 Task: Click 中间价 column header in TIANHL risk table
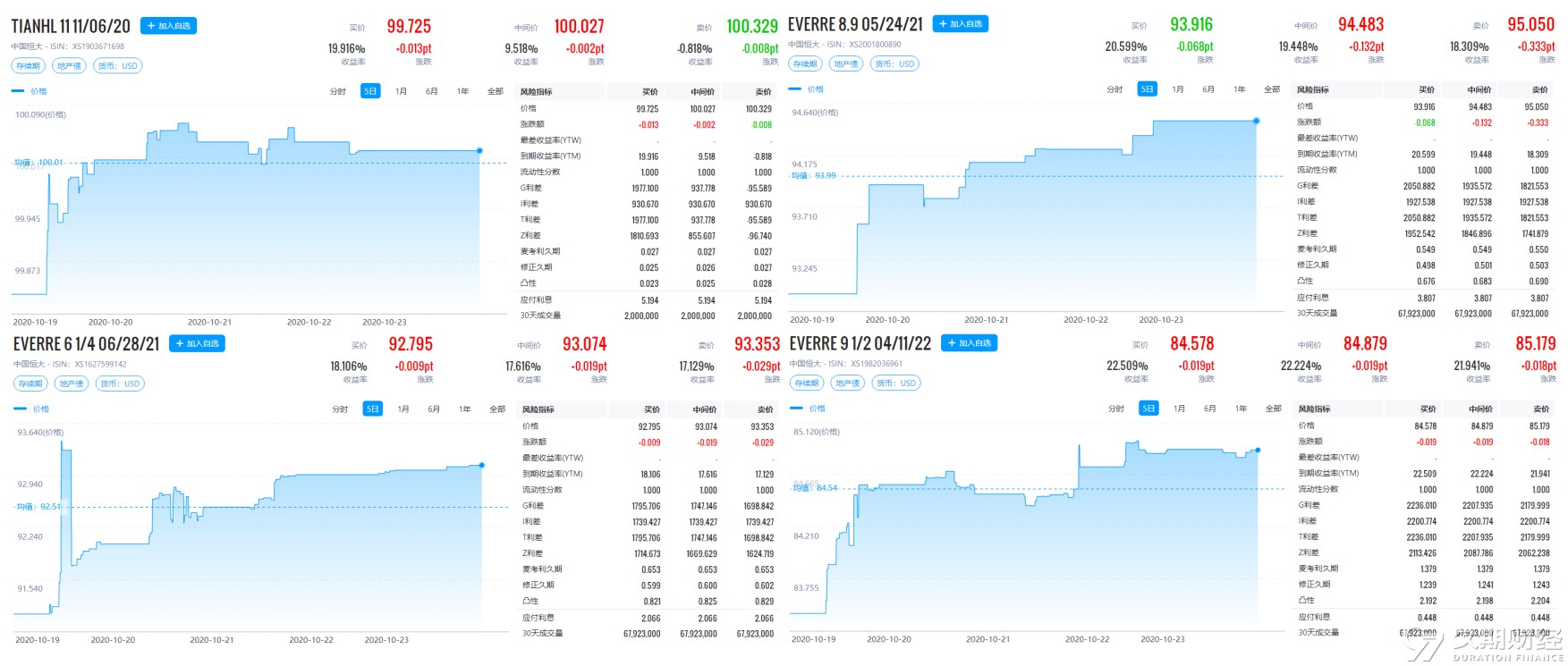[703, 92]
